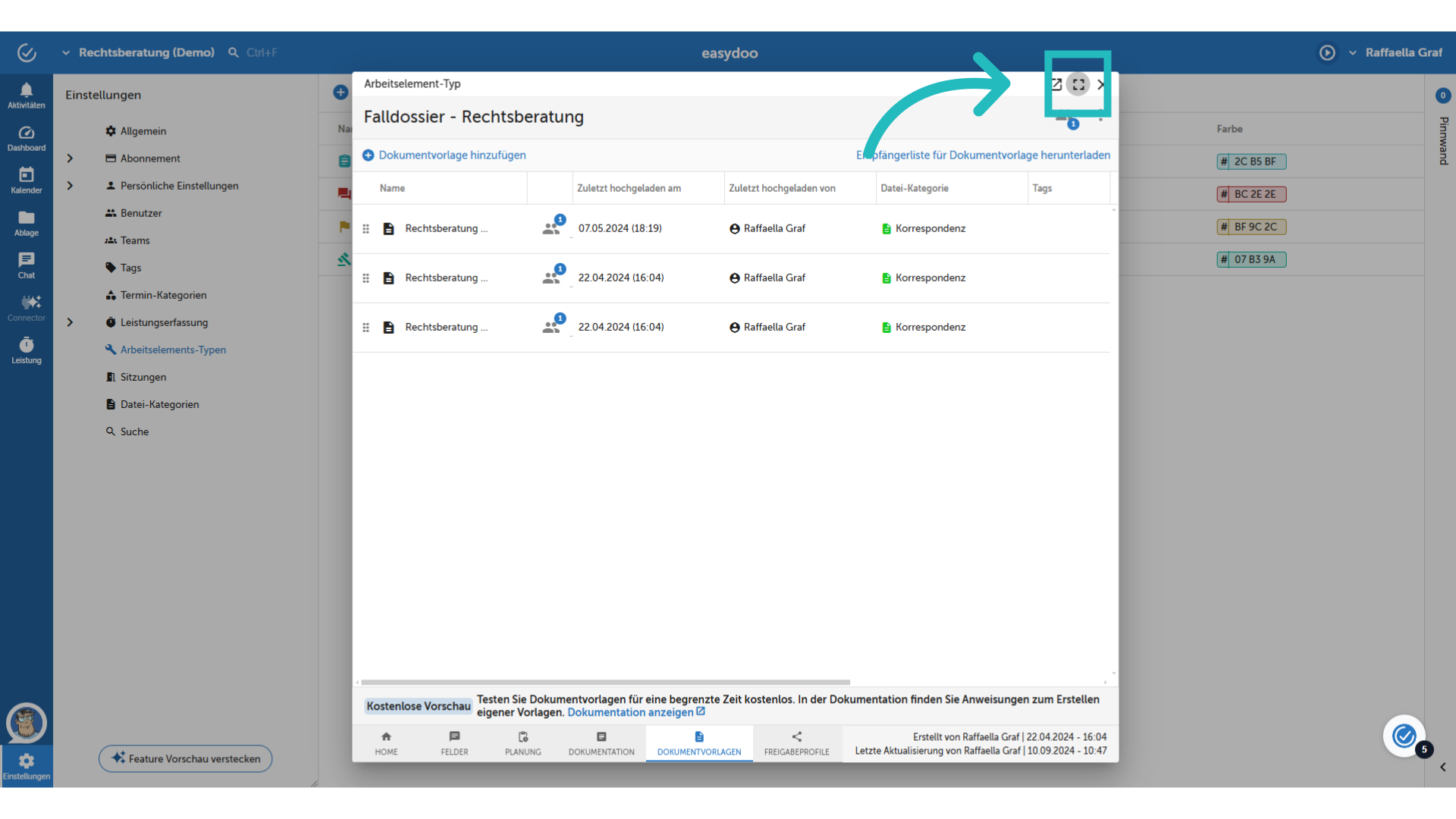Click the drag handle of the last template row
Image resolution: width=1456 pixels, height=819 pixels.
click(x=366, y=328)
